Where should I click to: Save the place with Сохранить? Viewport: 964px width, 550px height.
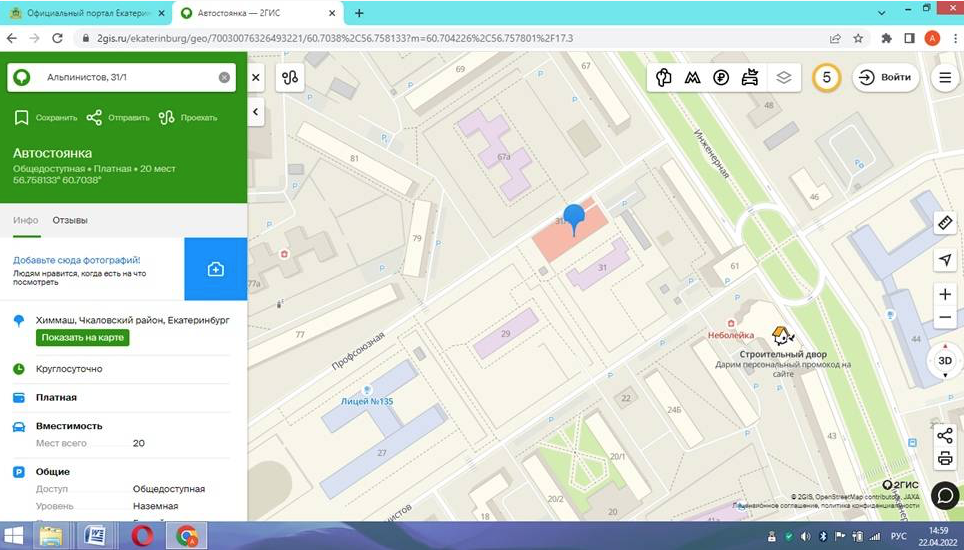point(45,117)
